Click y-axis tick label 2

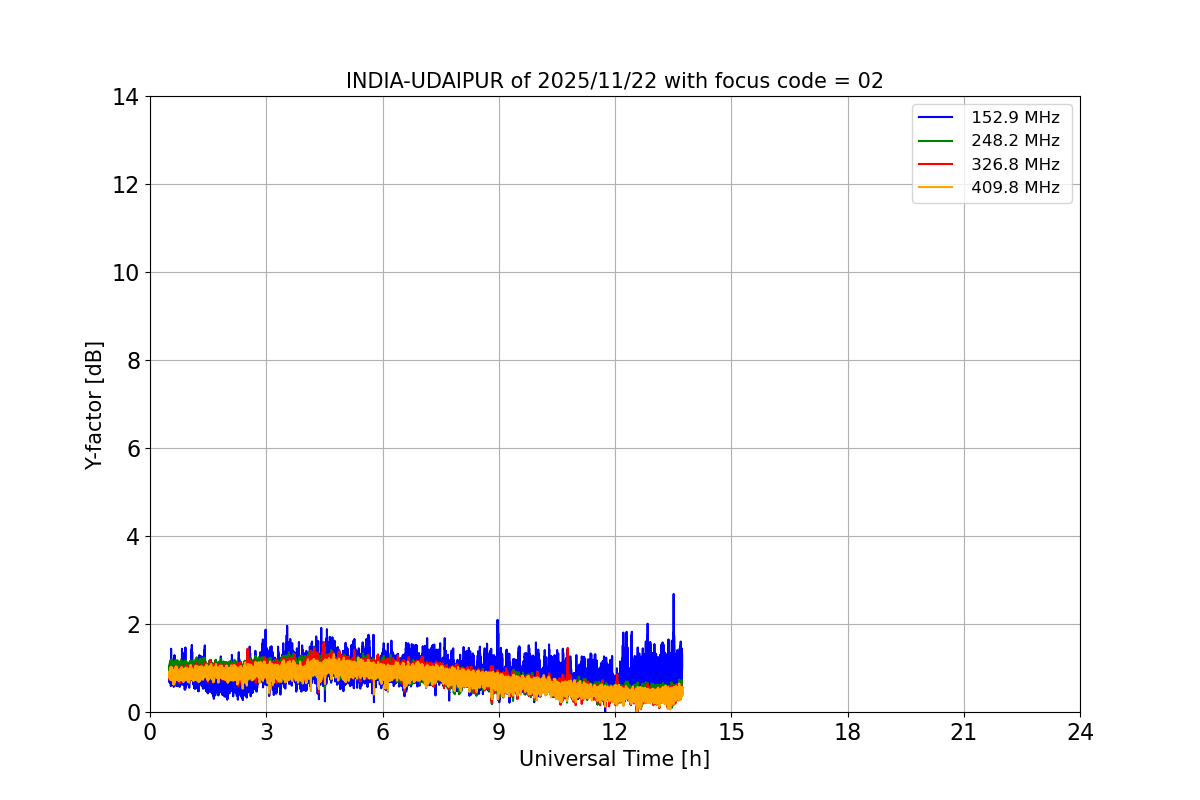pos(131,625)
